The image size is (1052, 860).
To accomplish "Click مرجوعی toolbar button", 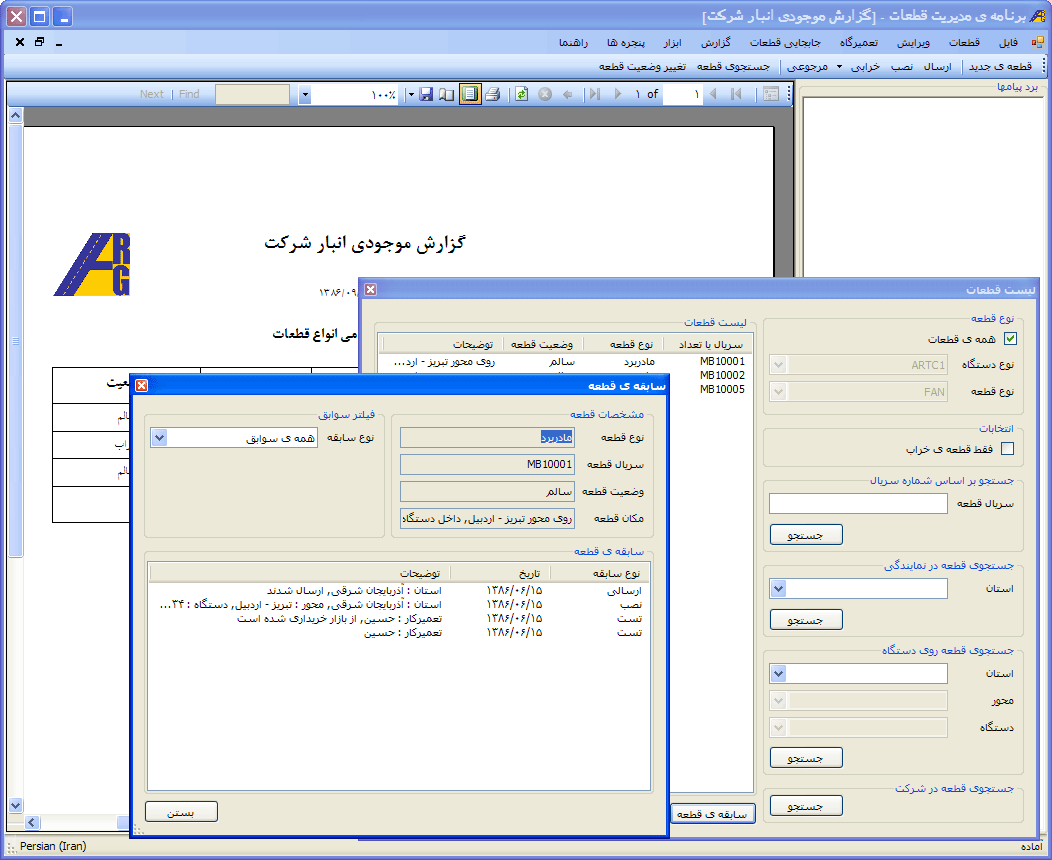I will (807, 66).
